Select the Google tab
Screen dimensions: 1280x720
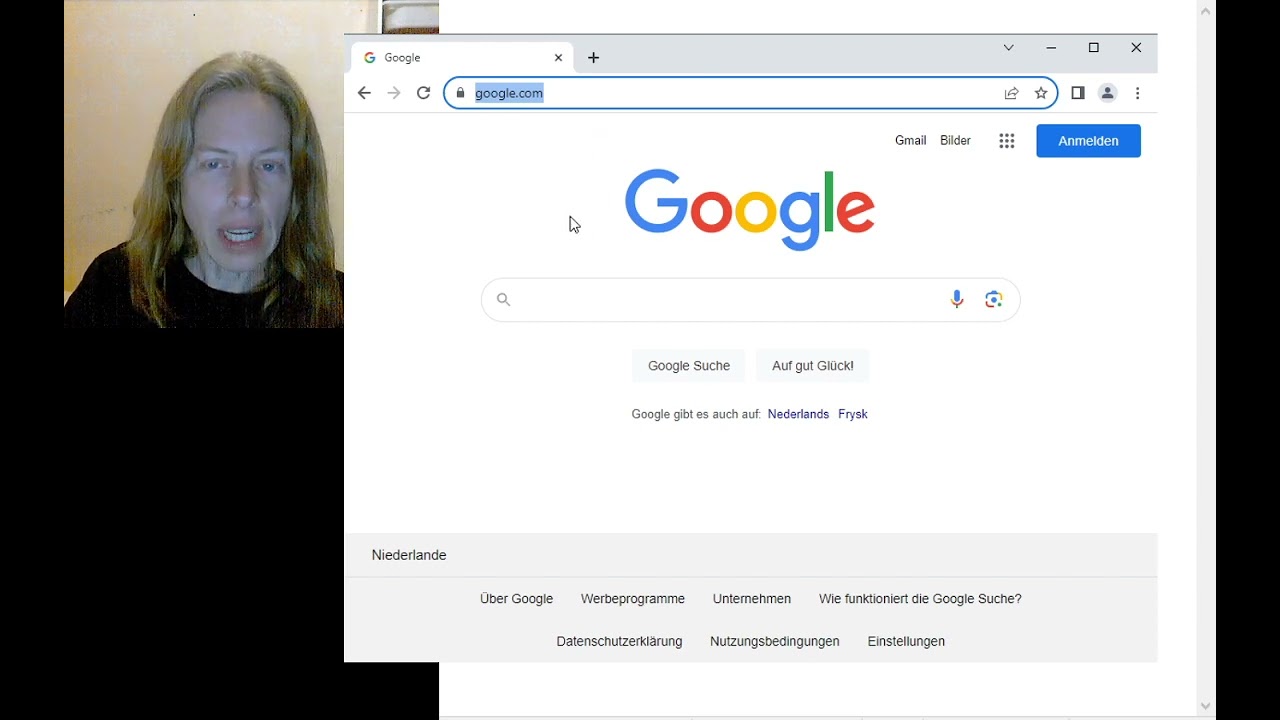click(462, 58)
